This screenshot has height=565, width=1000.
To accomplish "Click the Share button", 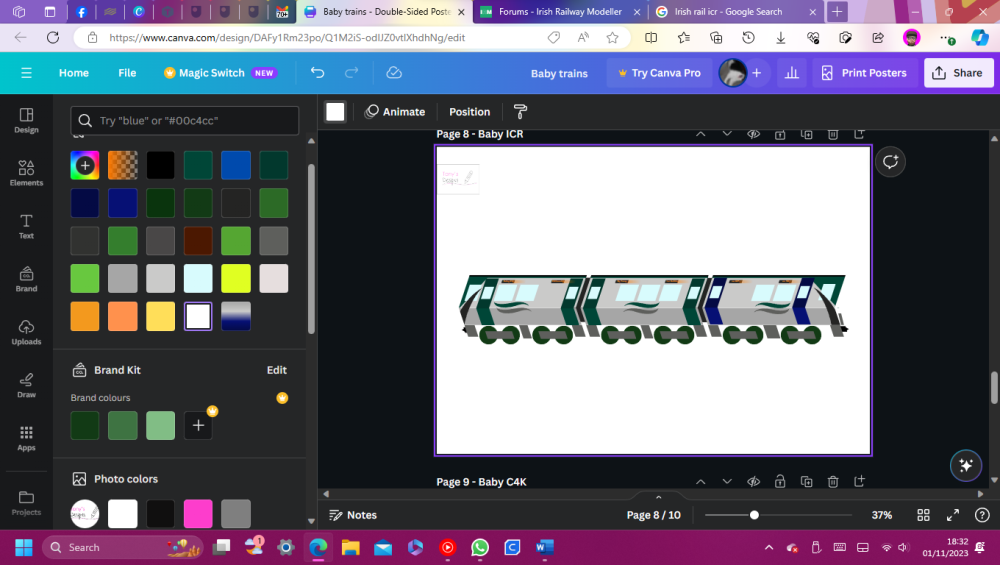I will (x=958, y=73).
